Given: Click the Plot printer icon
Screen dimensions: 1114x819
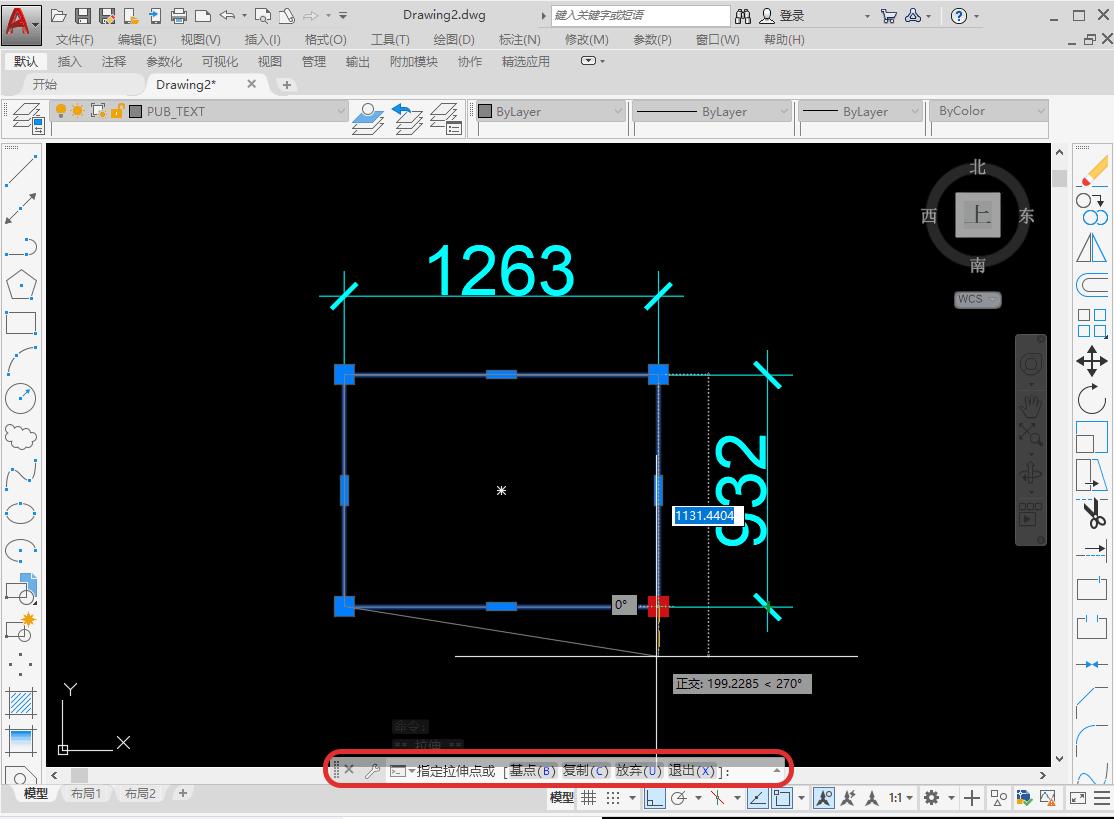Looking at the screenshot, I should click(179, 15).
